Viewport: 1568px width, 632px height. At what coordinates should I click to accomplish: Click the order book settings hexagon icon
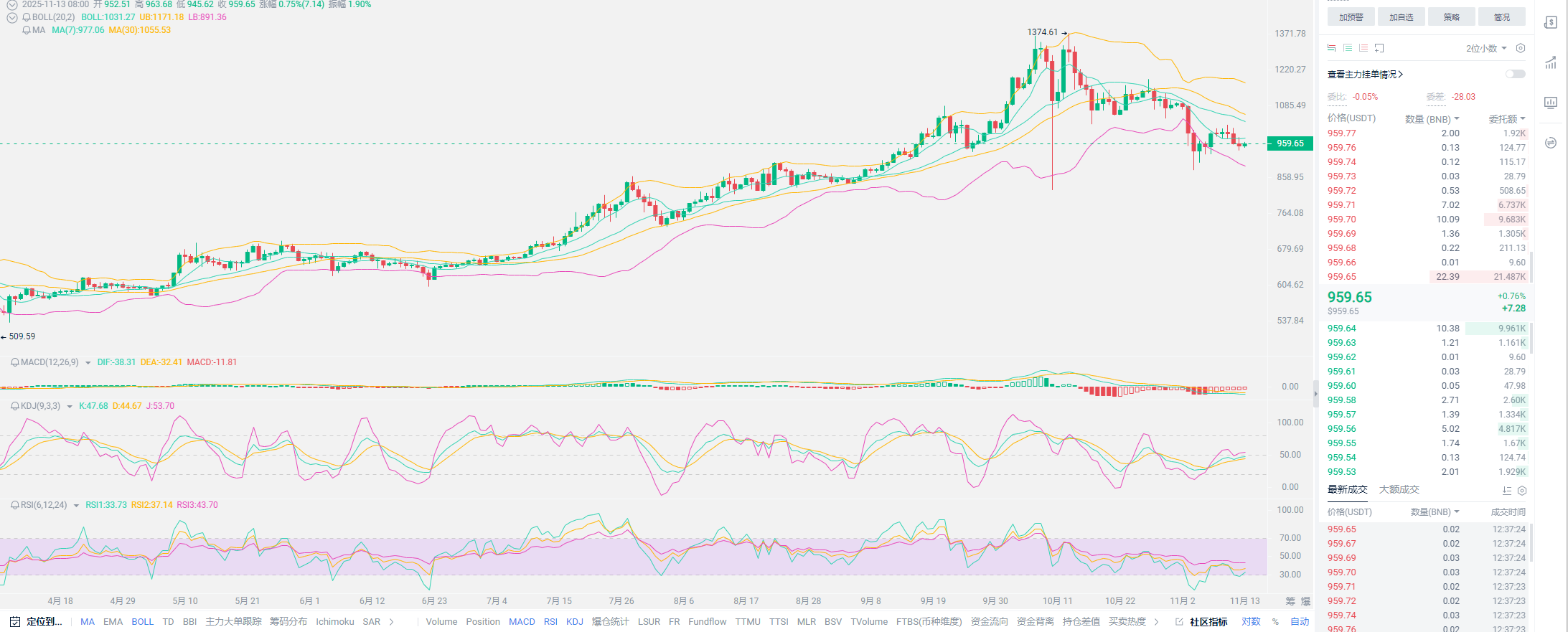click(x=1520, y=48)
